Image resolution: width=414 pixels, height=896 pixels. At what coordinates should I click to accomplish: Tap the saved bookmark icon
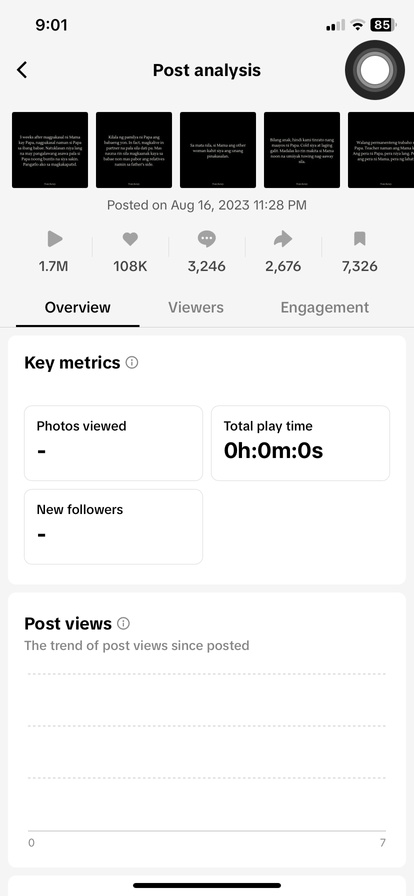(359, 239)
